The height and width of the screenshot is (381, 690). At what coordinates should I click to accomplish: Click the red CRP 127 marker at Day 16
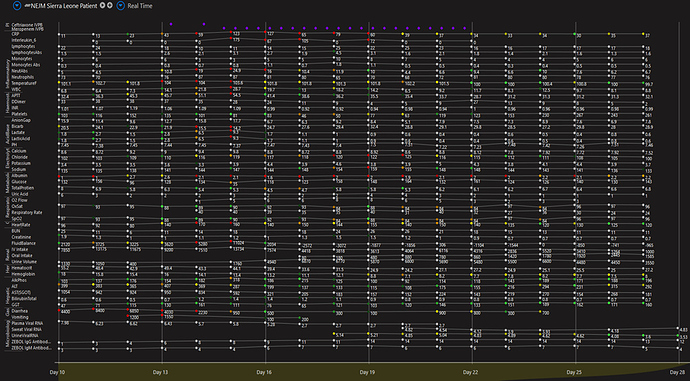pyautogui.click(x=265, y=33)
